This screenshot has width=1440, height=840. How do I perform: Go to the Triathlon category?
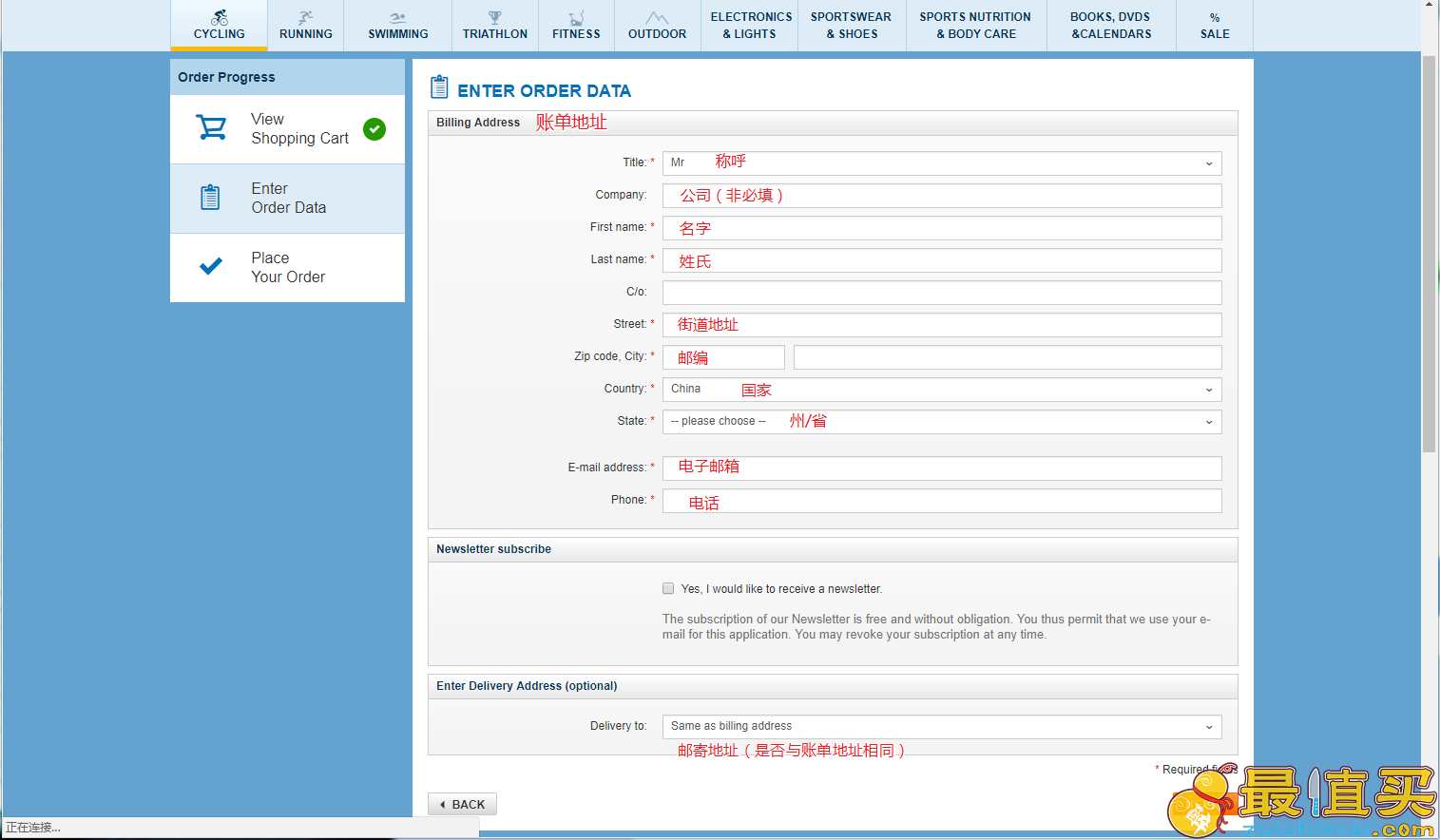(x=494, y=25)
